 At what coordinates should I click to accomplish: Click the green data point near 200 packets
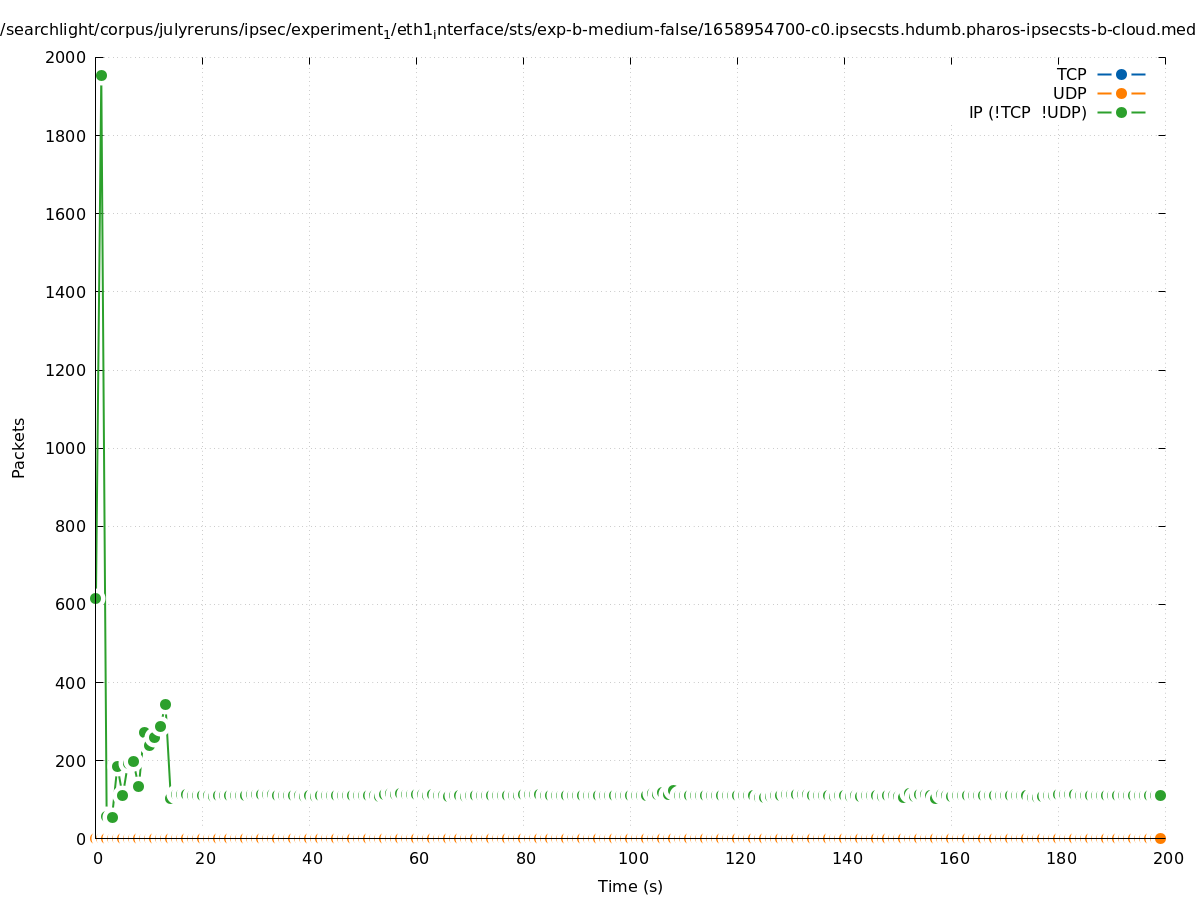coord(133,761)
